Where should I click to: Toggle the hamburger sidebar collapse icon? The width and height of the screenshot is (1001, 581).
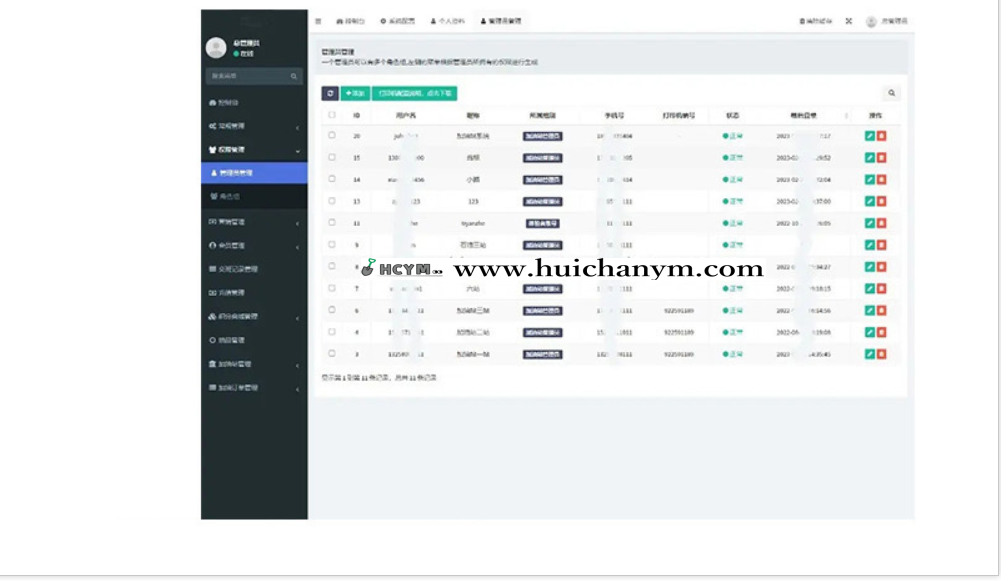pos(318,21)
